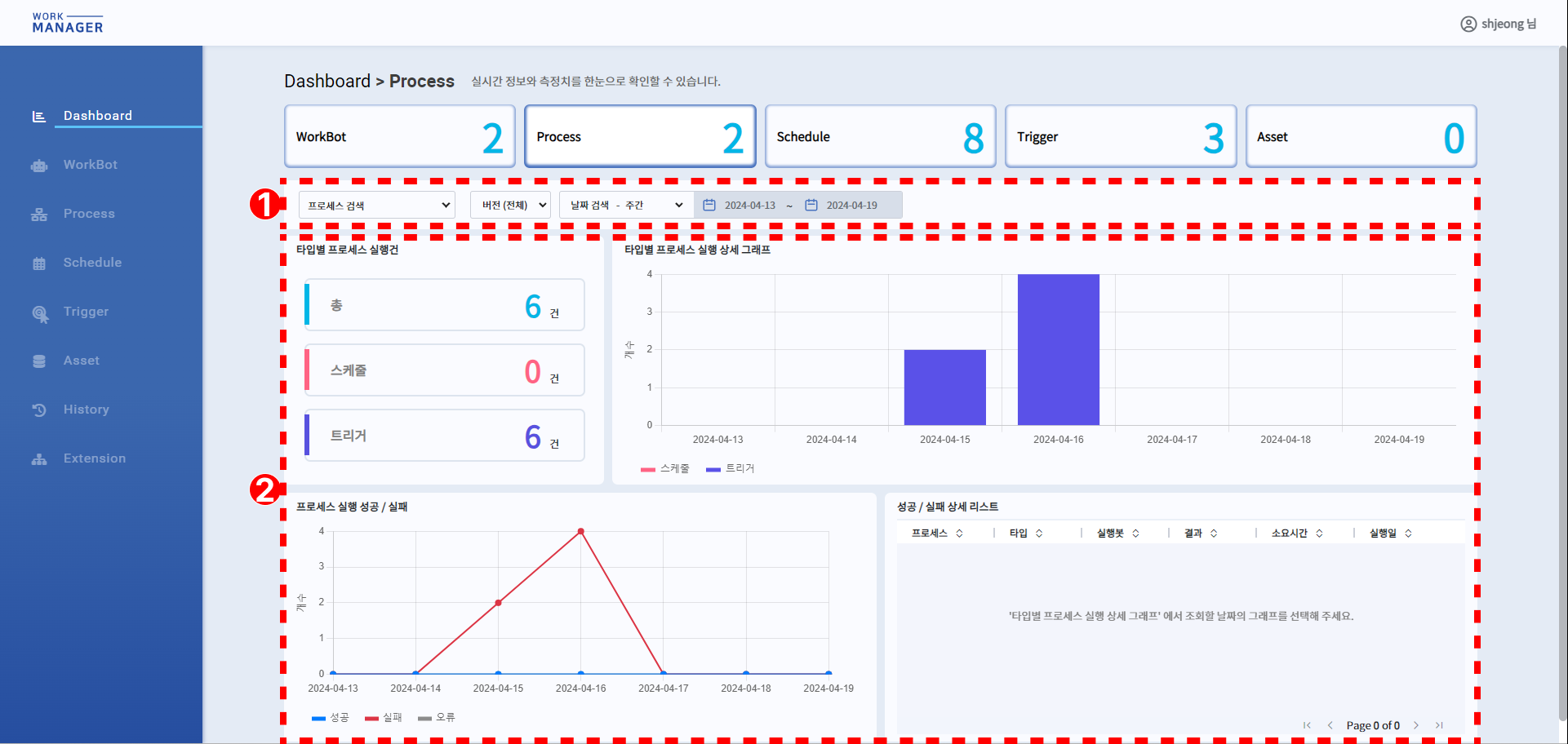Click the Trigger icon in sidebar
1568x744 pixels.
[40, 313]
